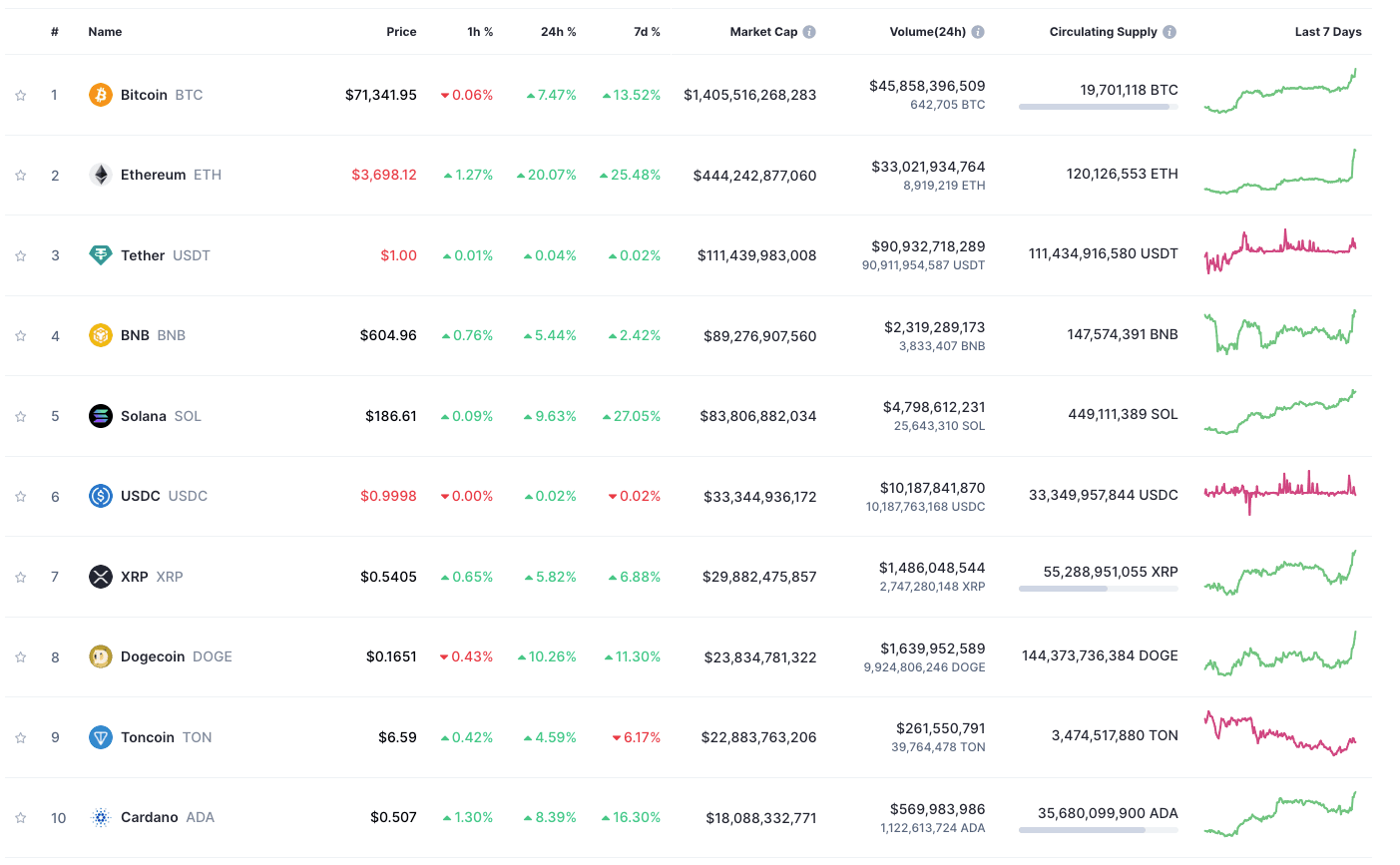Viewport: 1400px width, 865px height.
Task: Click Bitcoin's circulating supply progress bar
Action: tap(1098, 108)
